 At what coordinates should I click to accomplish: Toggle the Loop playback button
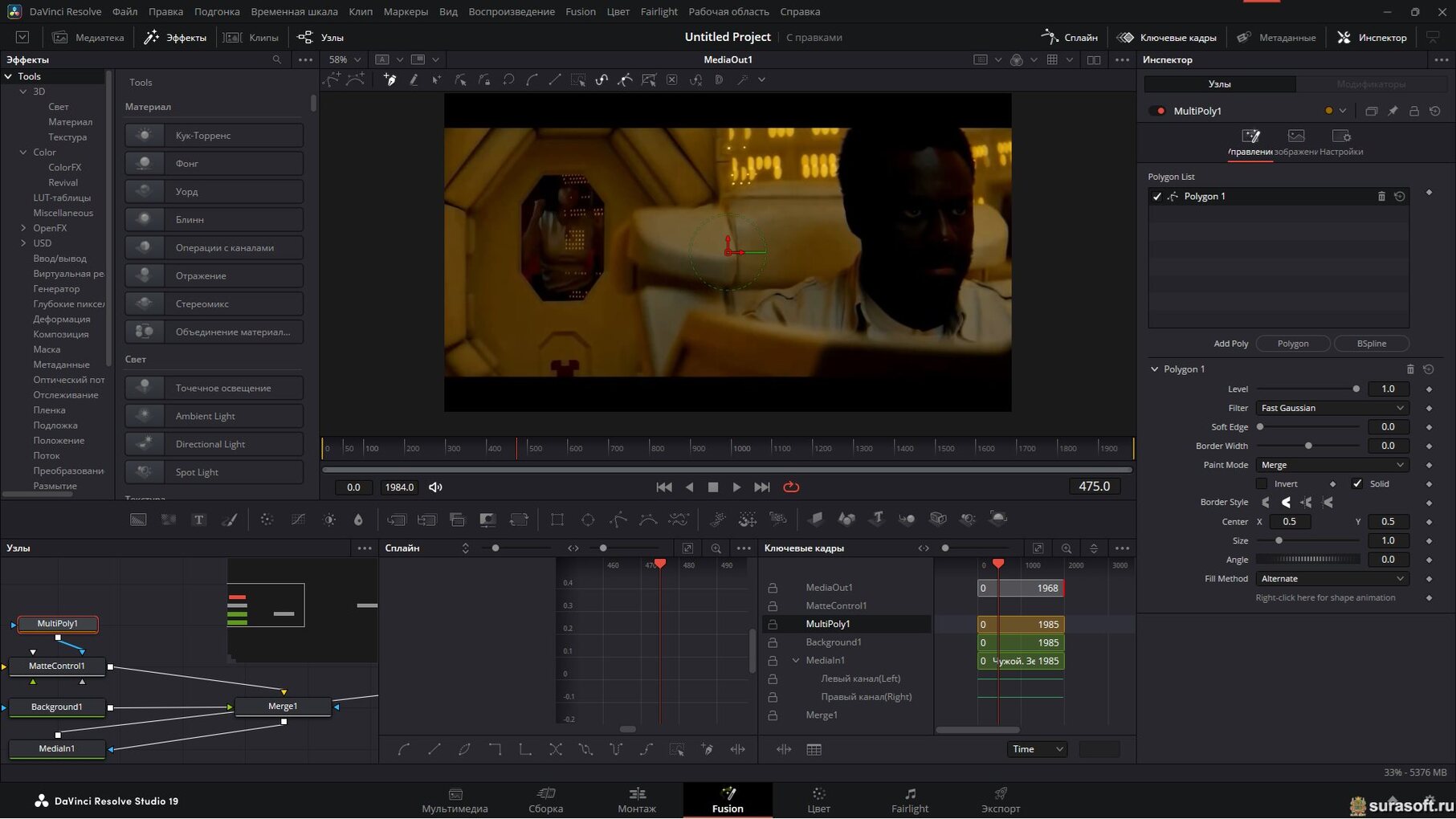[x=791, y=487]
